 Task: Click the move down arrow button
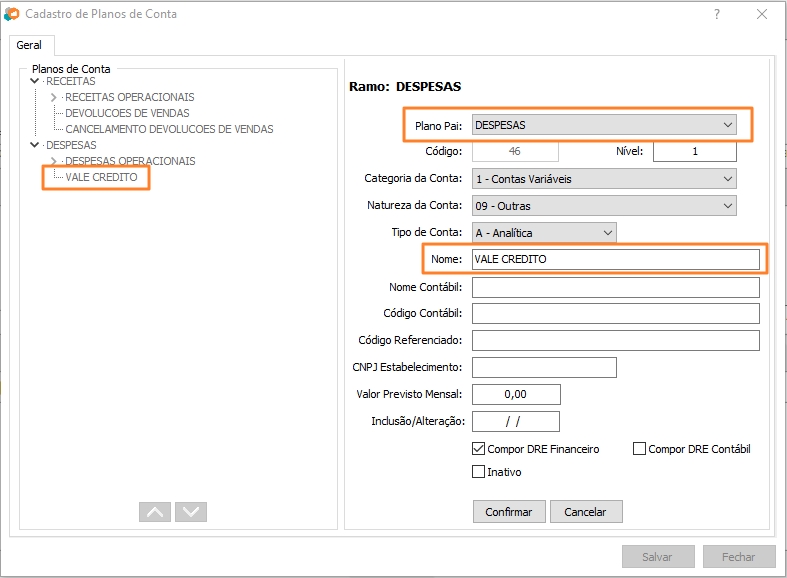pos(190,511)
